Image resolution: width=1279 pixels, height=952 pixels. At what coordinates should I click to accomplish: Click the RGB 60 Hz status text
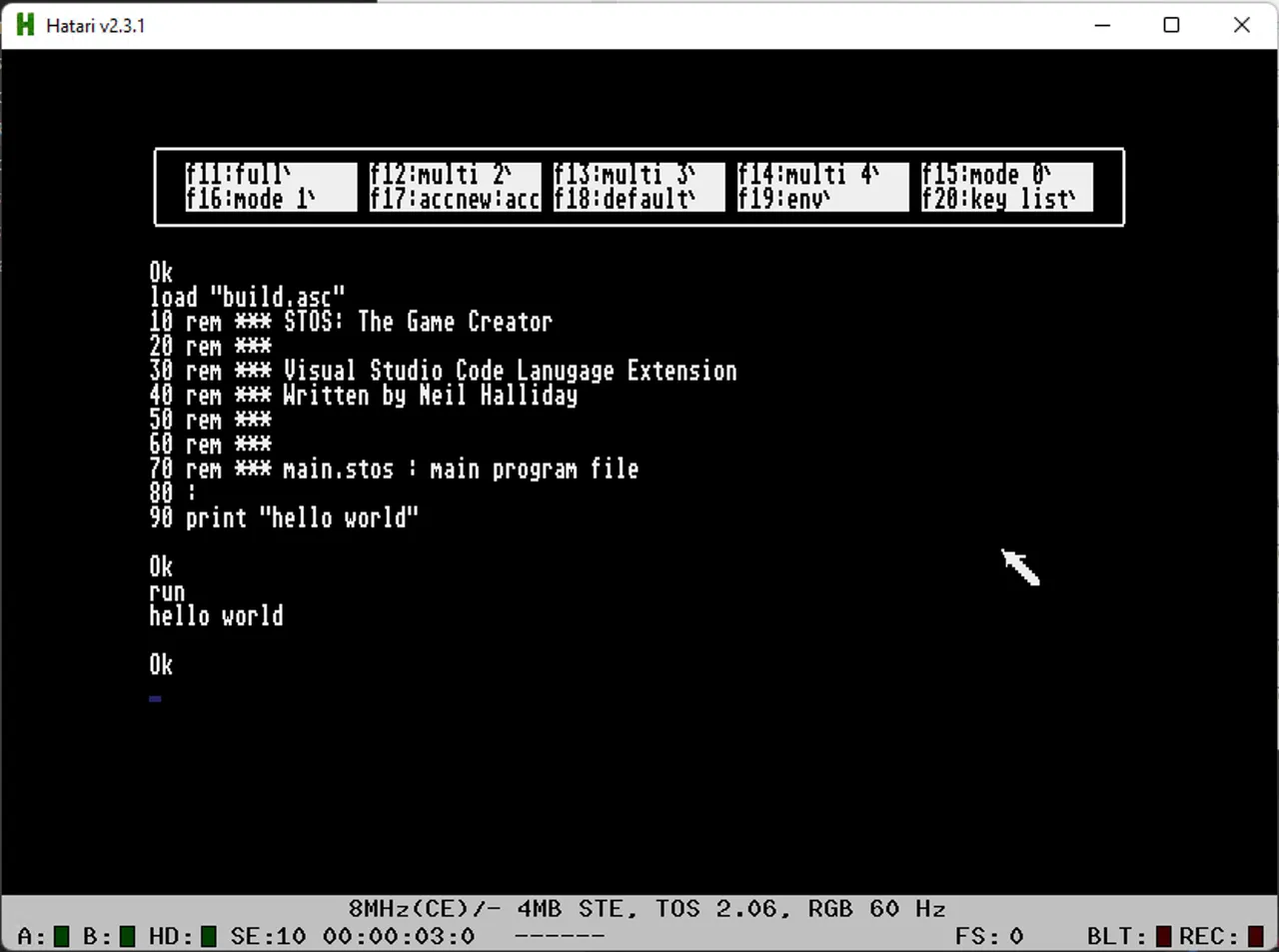pyautogui.click(x=876, y=908)
